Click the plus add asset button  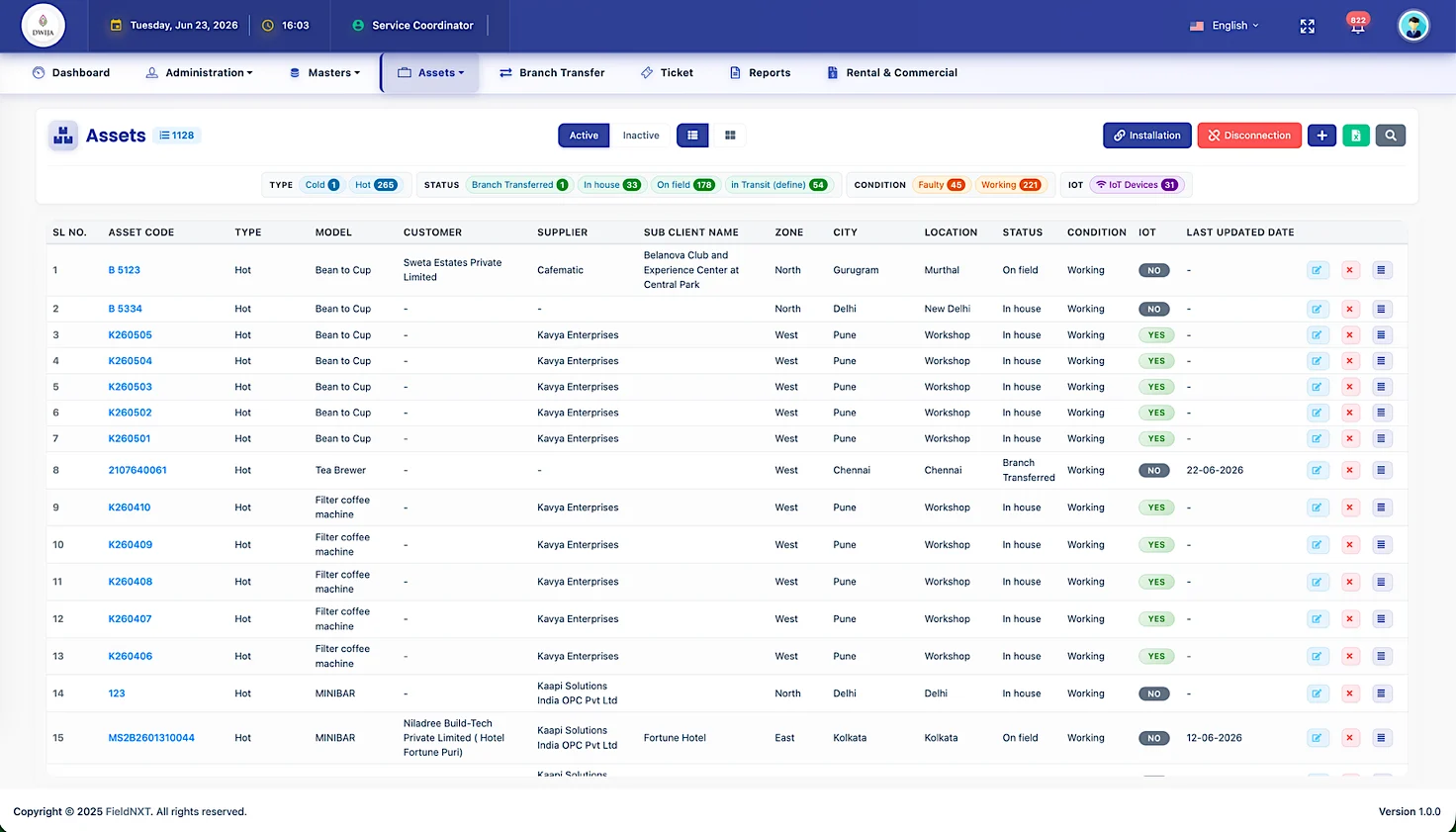coord(1321,136)
